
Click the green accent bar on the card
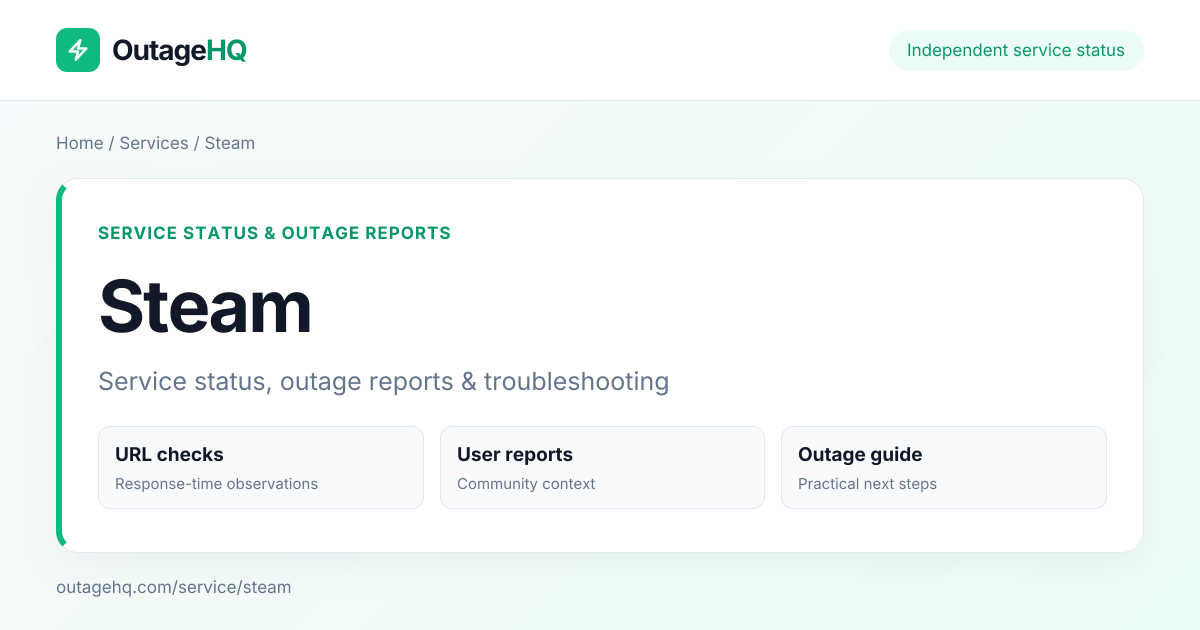(x=60, y=365)
